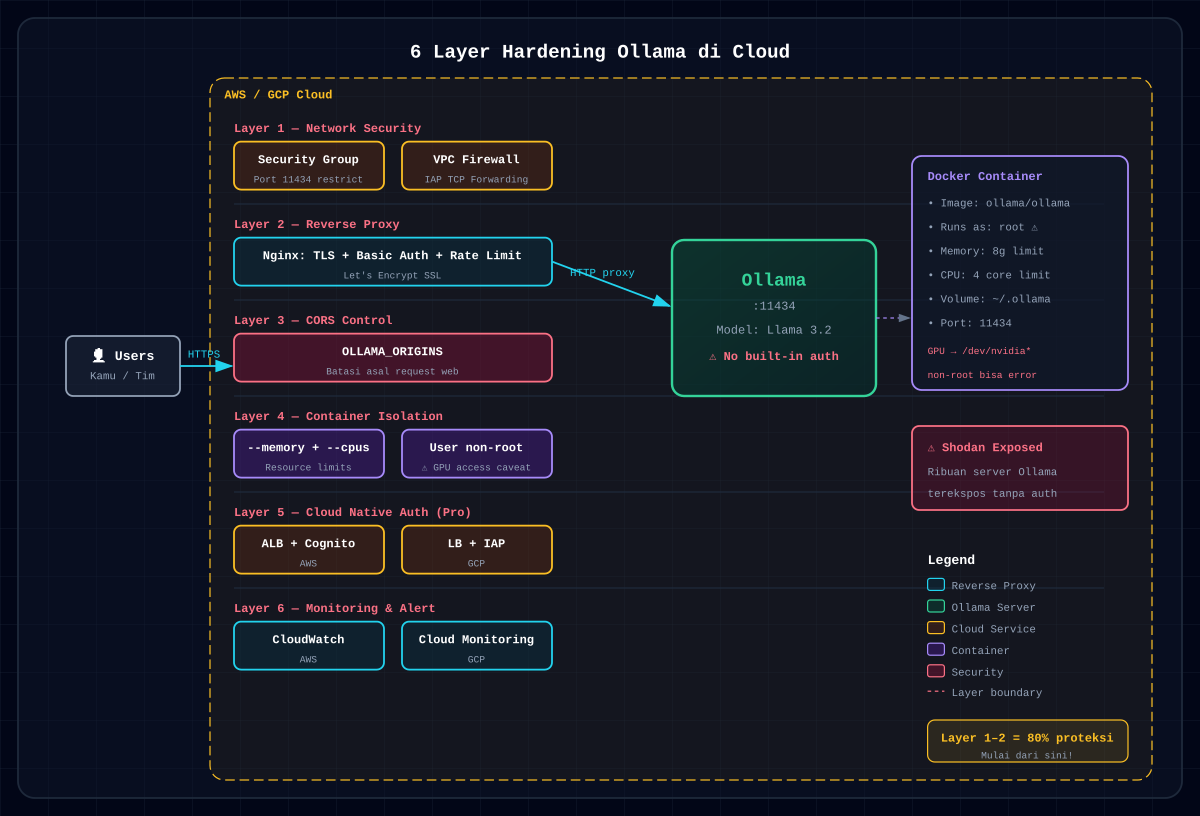The width and height of the screenshot is (1200, 816).
Task: Click Runs as: root line
Action: [x=983, y=227]
